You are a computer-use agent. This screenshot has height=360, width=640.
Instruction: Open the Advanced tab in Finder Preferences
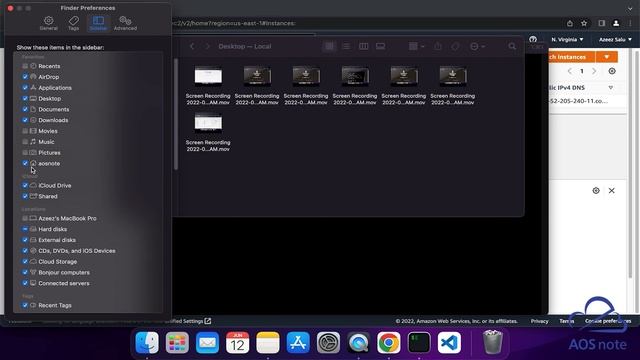pyautogui.click(x=125, y=23)
